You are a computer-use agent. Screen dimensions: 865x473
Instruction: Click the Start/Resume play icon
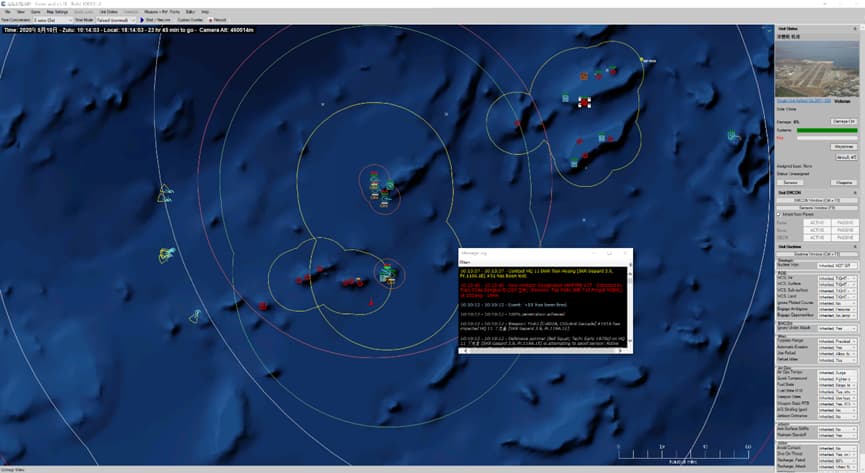click(142, 20)
